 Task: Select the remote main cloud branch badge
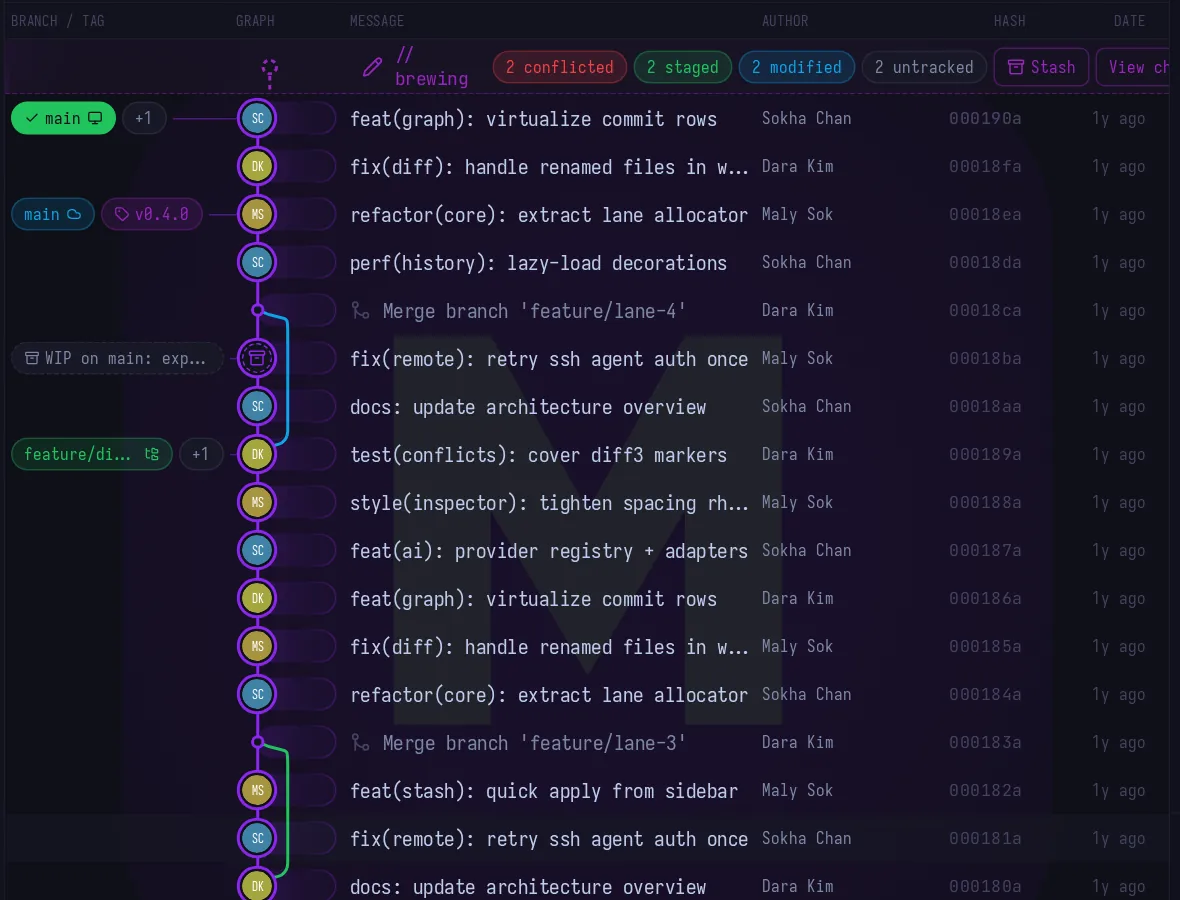(53, 214)
